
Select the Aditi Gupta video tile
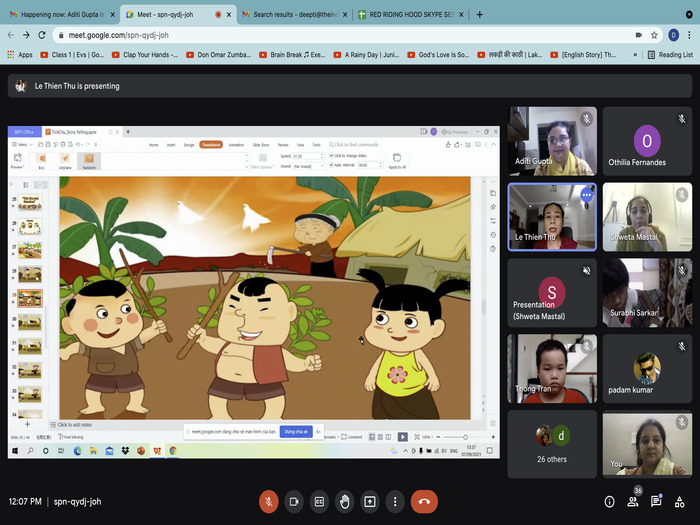[552, 141]
